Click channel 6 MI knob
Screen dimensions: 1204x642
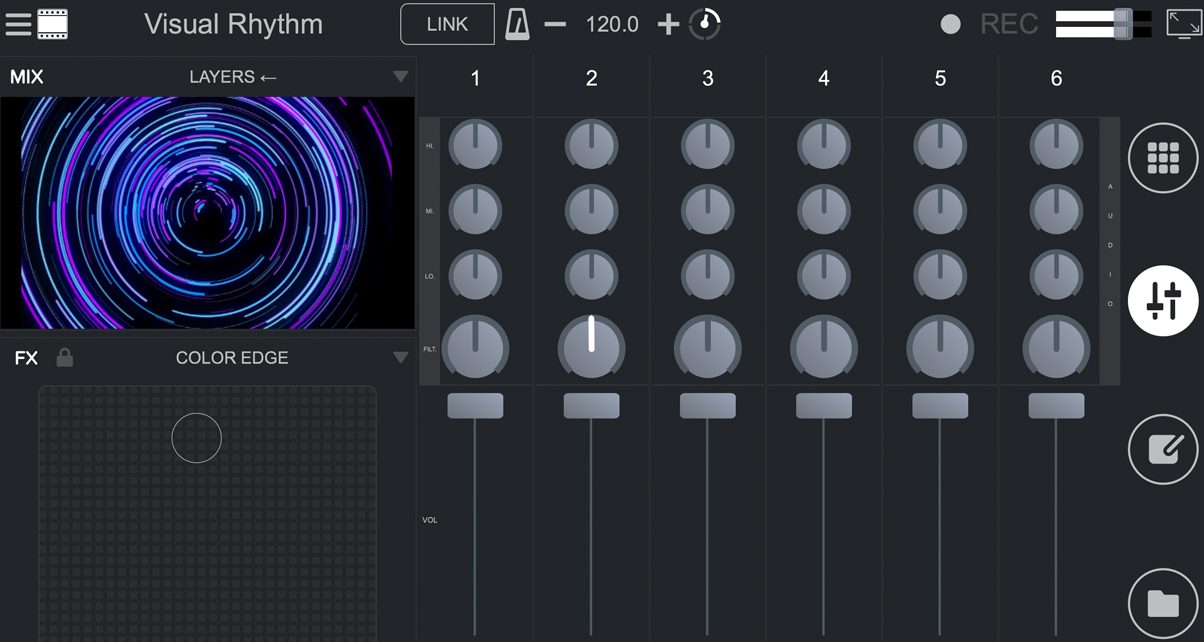click(1056, 210)
